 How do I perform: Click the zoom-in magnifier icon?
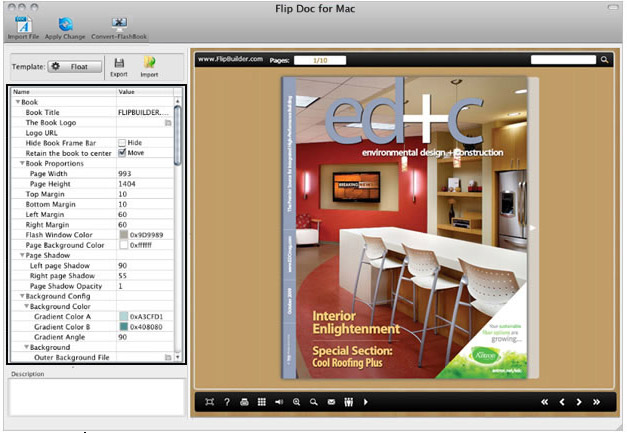point(296,402)
